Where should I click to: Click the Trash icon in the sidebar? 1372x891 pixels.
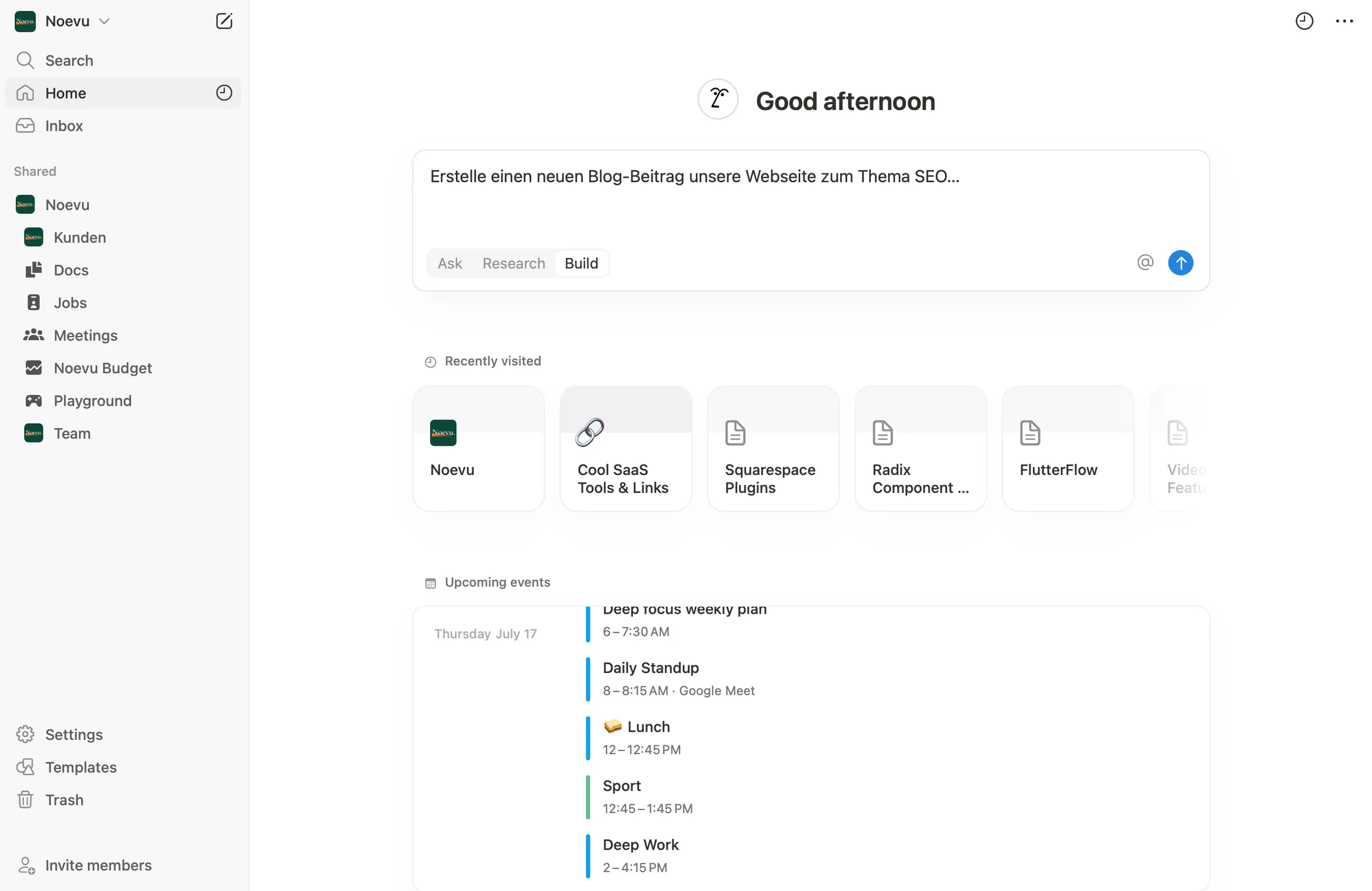pos(25,800)
